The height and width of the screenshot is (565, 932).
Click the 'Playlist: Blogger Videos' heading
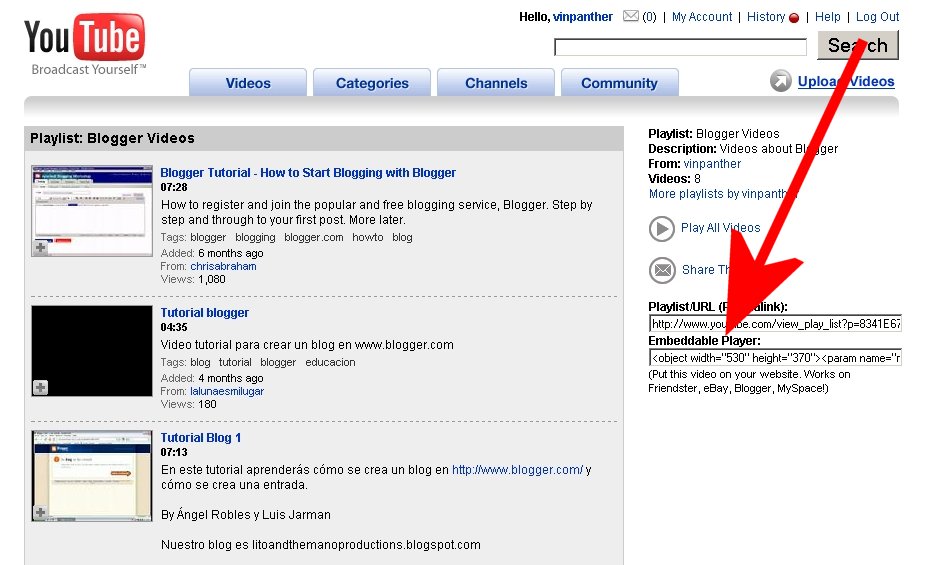pyautogui.click(x=112, y=138)
